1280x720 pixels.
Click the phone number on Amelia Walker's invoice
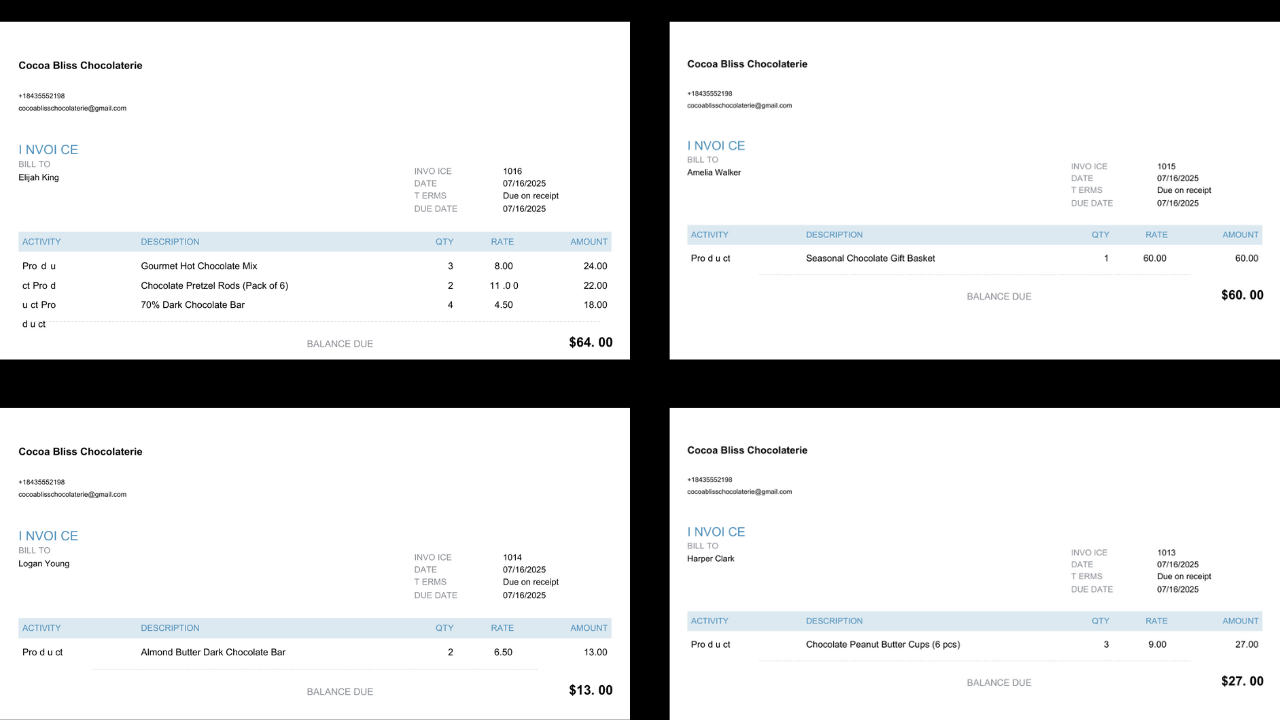coord(710,93)
